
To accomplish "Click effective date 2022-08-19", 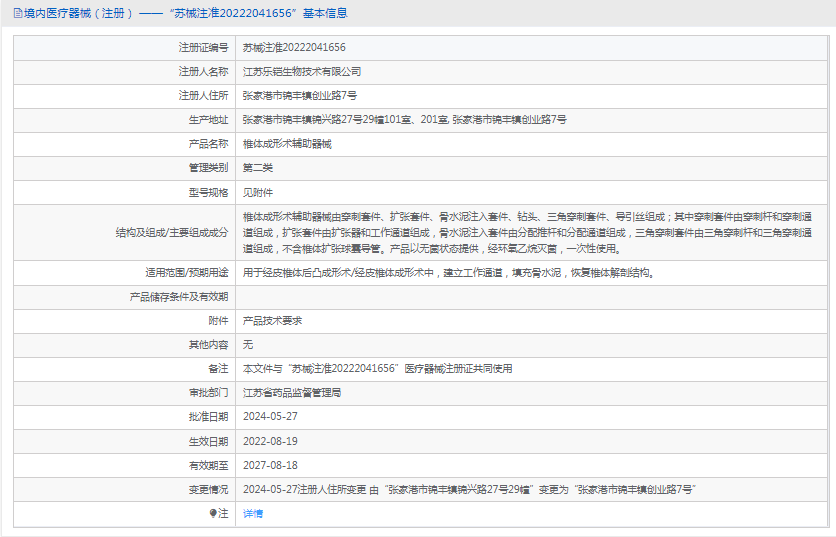I will [270, 442].
